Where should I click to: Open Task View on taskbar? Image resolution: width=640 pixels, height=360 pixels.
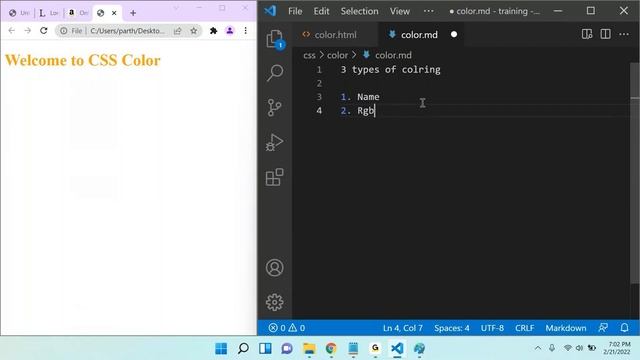[265, 349]
